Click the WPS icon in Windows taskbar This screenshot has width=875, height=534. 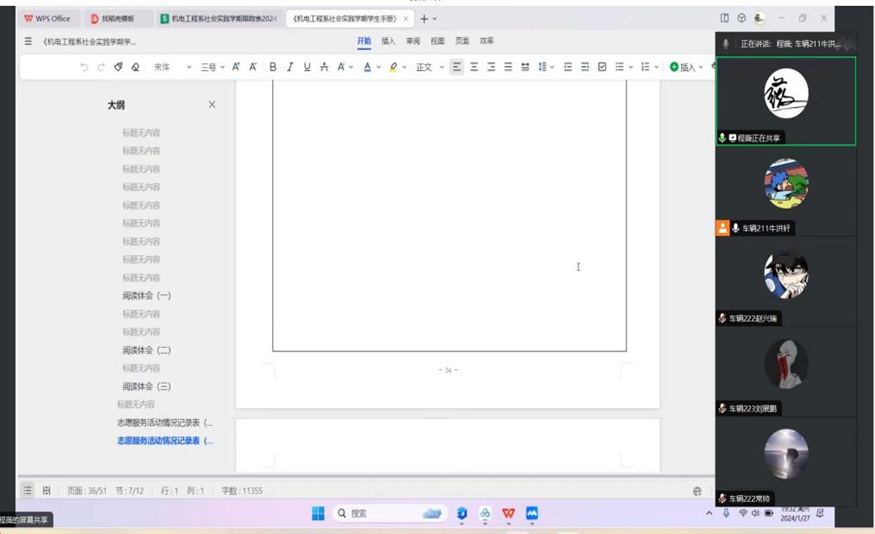click(508, 513)
